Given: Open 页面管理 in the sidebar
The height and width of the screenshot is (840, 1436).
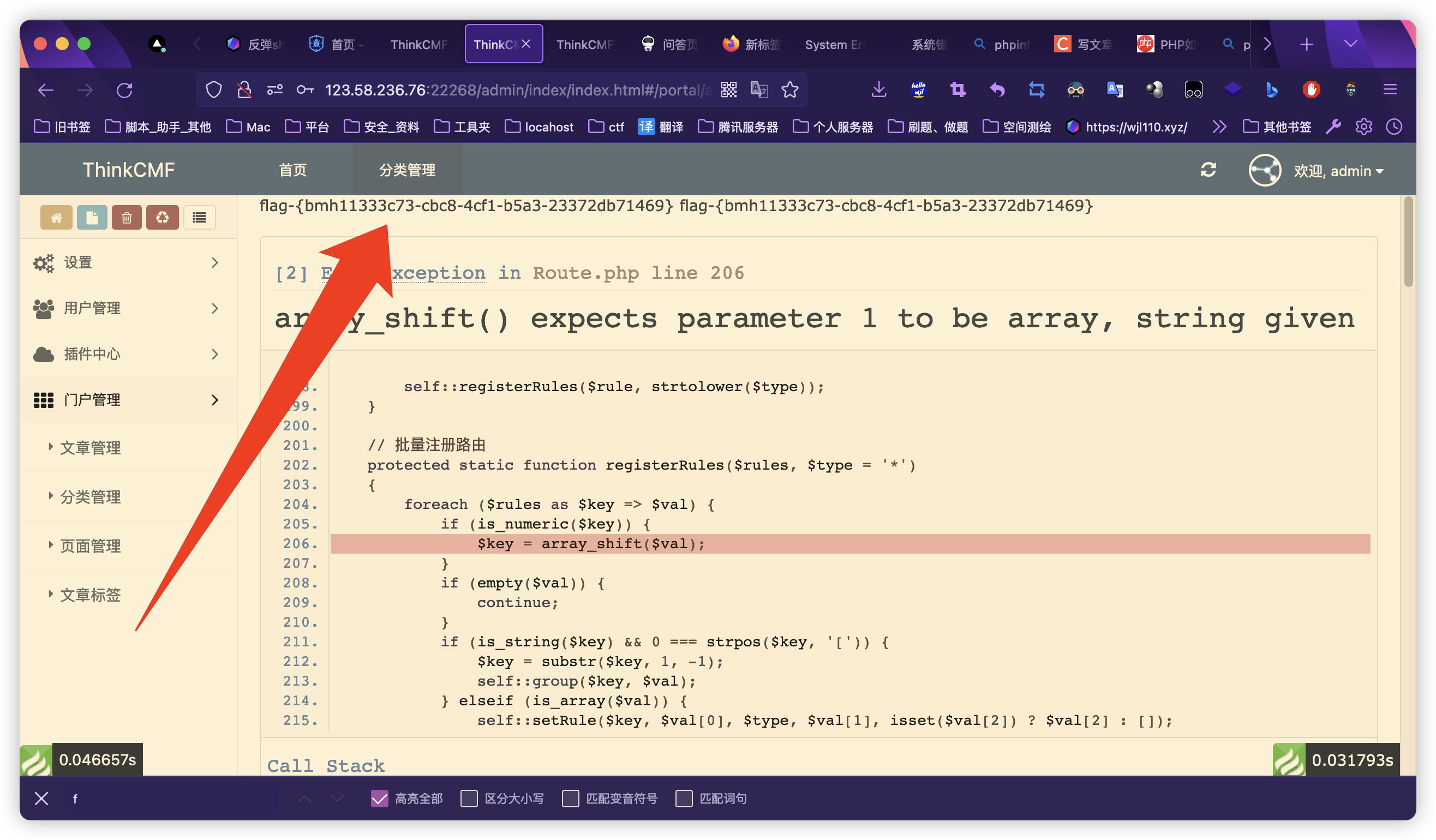Looking at the screenshot, I should point(90,546).
